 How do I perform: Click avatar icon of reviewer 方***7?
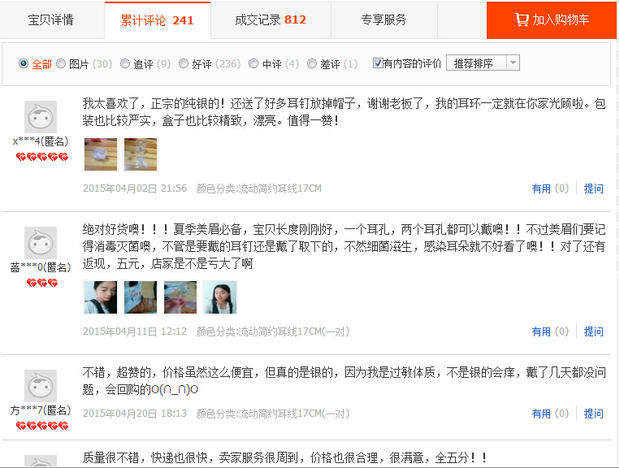tap(41, 385)
